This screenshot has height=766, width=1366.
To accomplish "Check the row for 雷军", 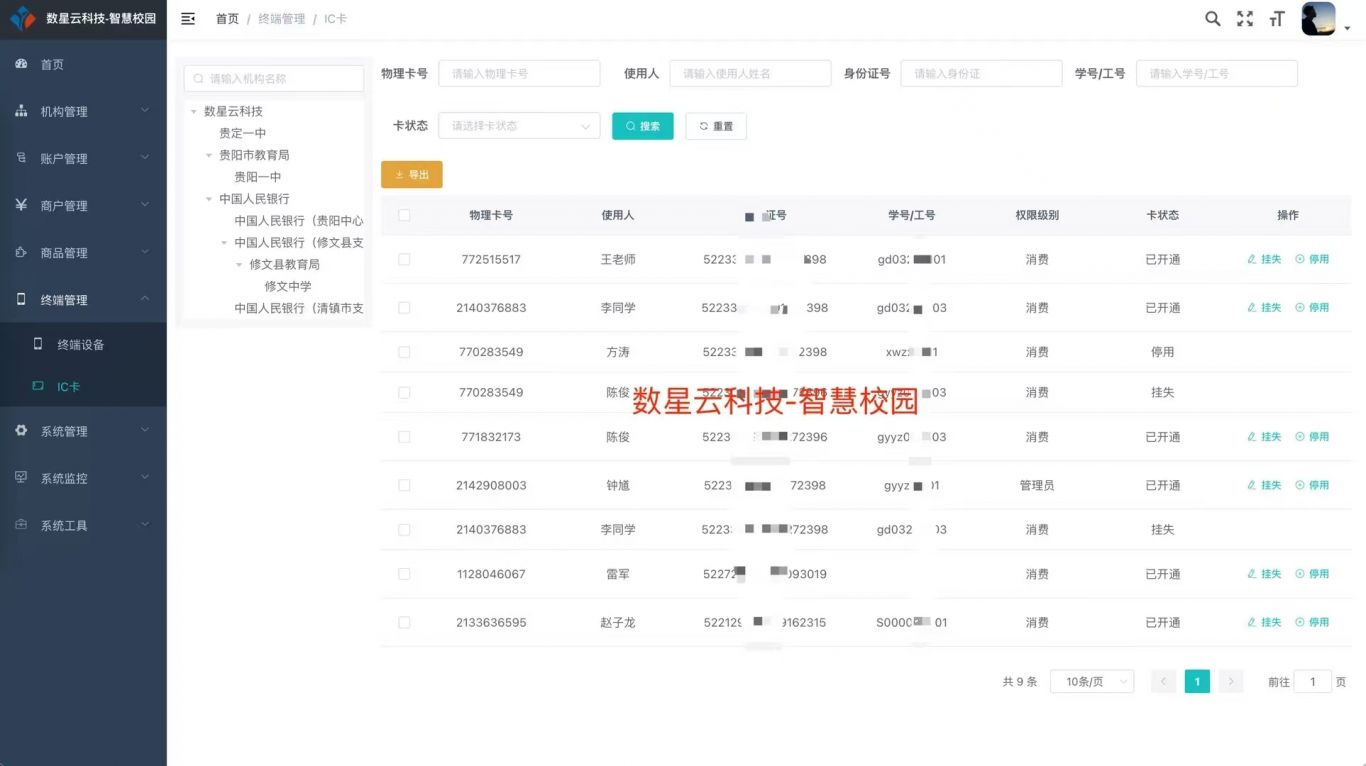I will click(x=404, y=574).
